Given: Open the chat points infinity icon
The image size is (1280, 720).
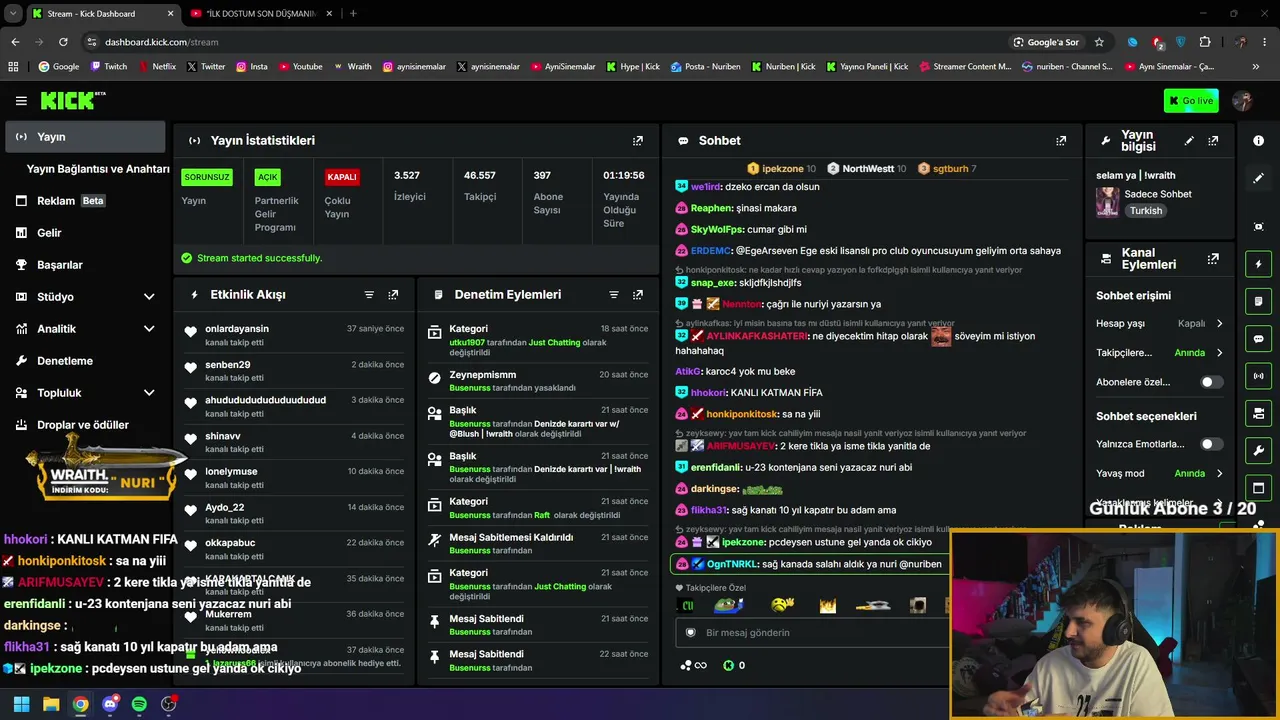Looking at the screenshot, I should pos(693,665).
